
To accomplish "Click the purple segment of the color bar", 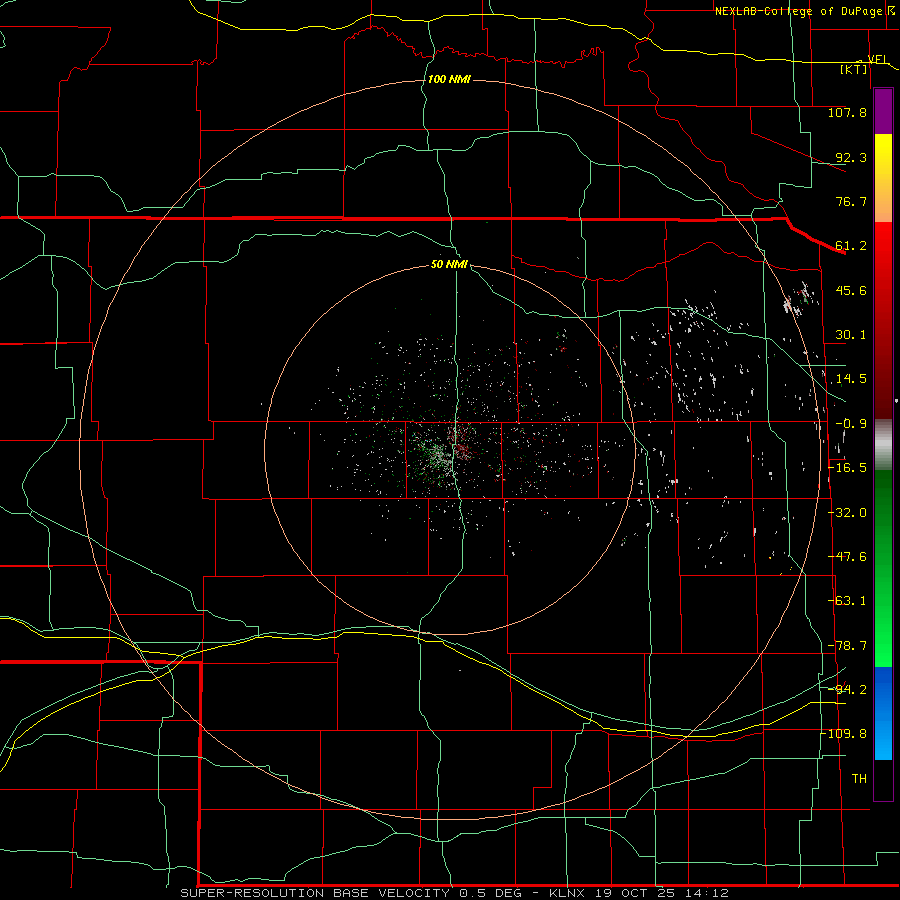I will tap(883, 112).
